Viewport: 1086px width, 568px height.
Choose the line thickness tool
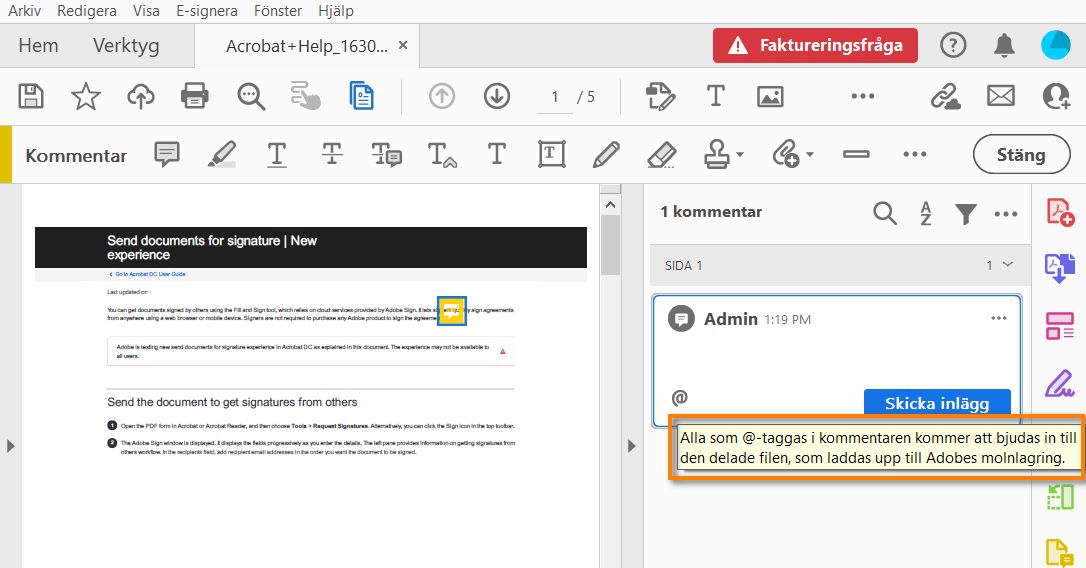pyautogui.click(x=856, y=154)
